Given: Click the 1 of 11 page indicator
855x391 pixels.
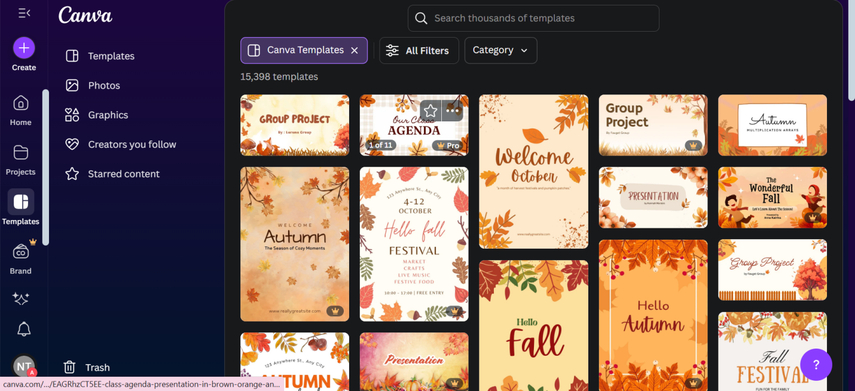Looking at the screenshot, I should [x=381, y=146].
